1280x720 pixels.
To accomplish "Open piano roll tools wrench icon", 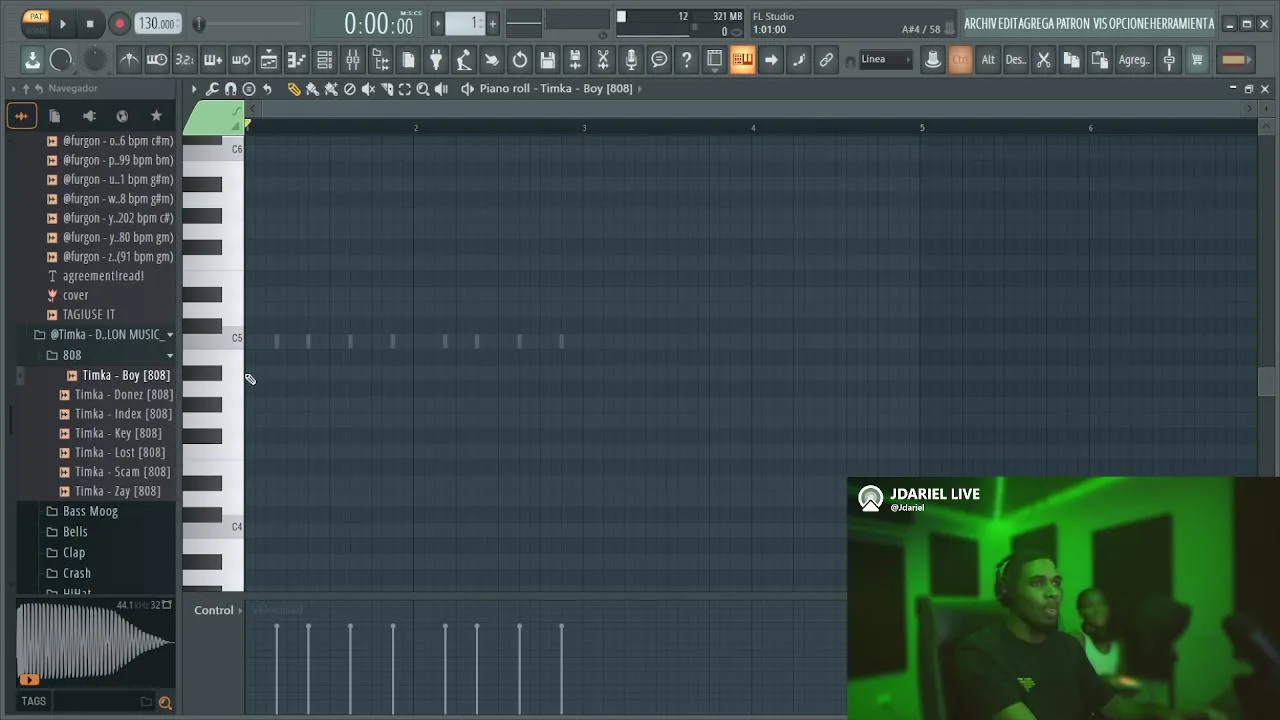I will 212,89.
